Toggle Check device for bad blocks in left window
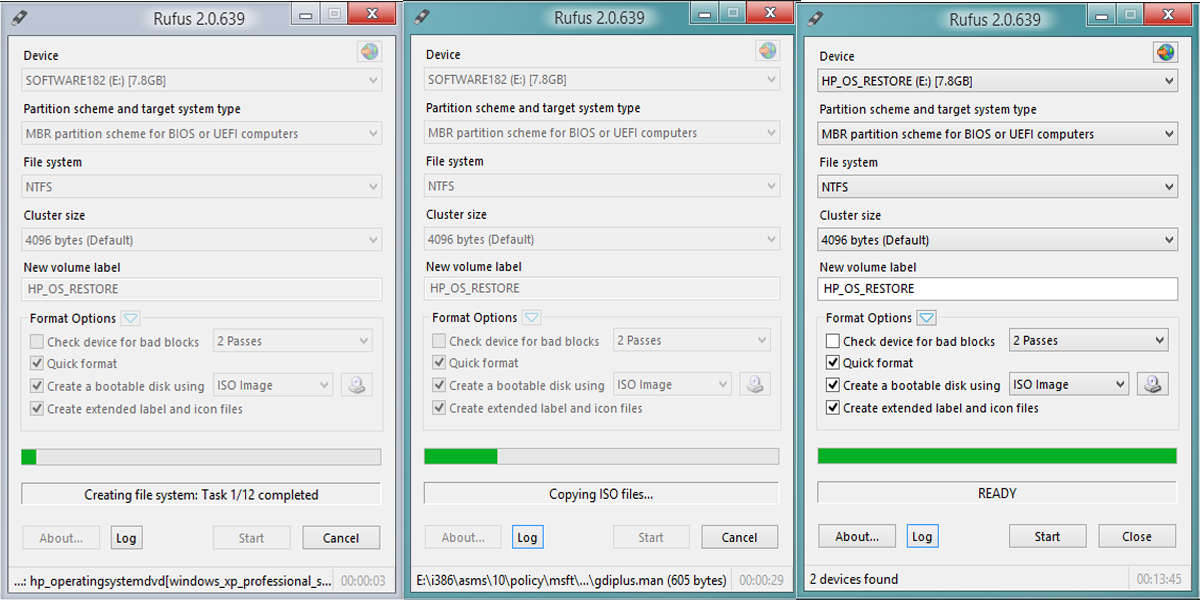This screenshot has width=1200, height=600. pos(37,342)
